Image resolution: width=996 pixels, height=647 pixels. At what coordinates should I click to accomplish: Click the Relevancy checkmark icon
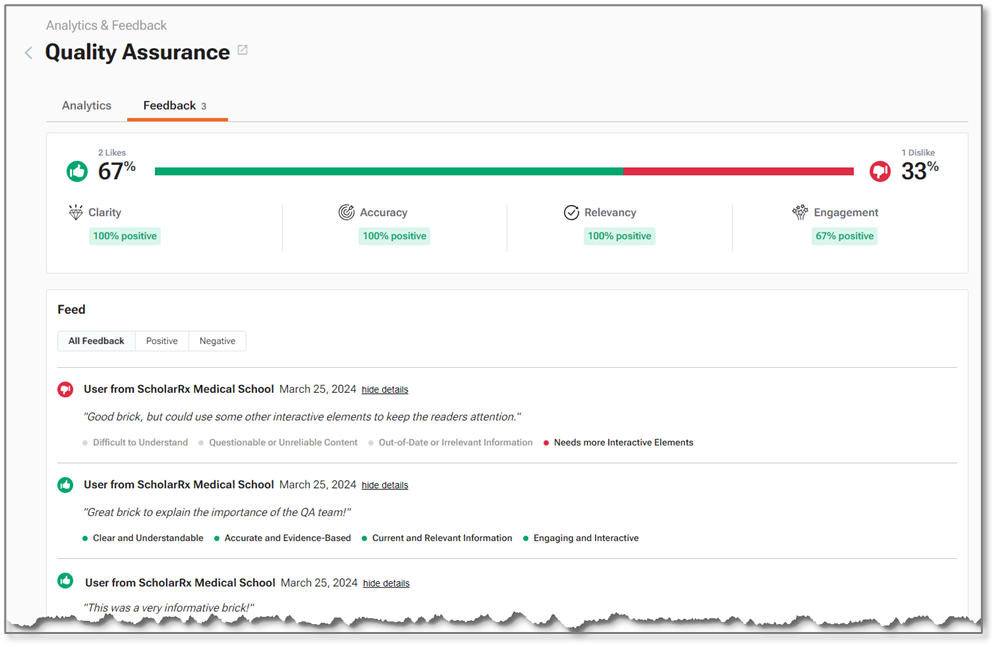(x=571, y=212)
